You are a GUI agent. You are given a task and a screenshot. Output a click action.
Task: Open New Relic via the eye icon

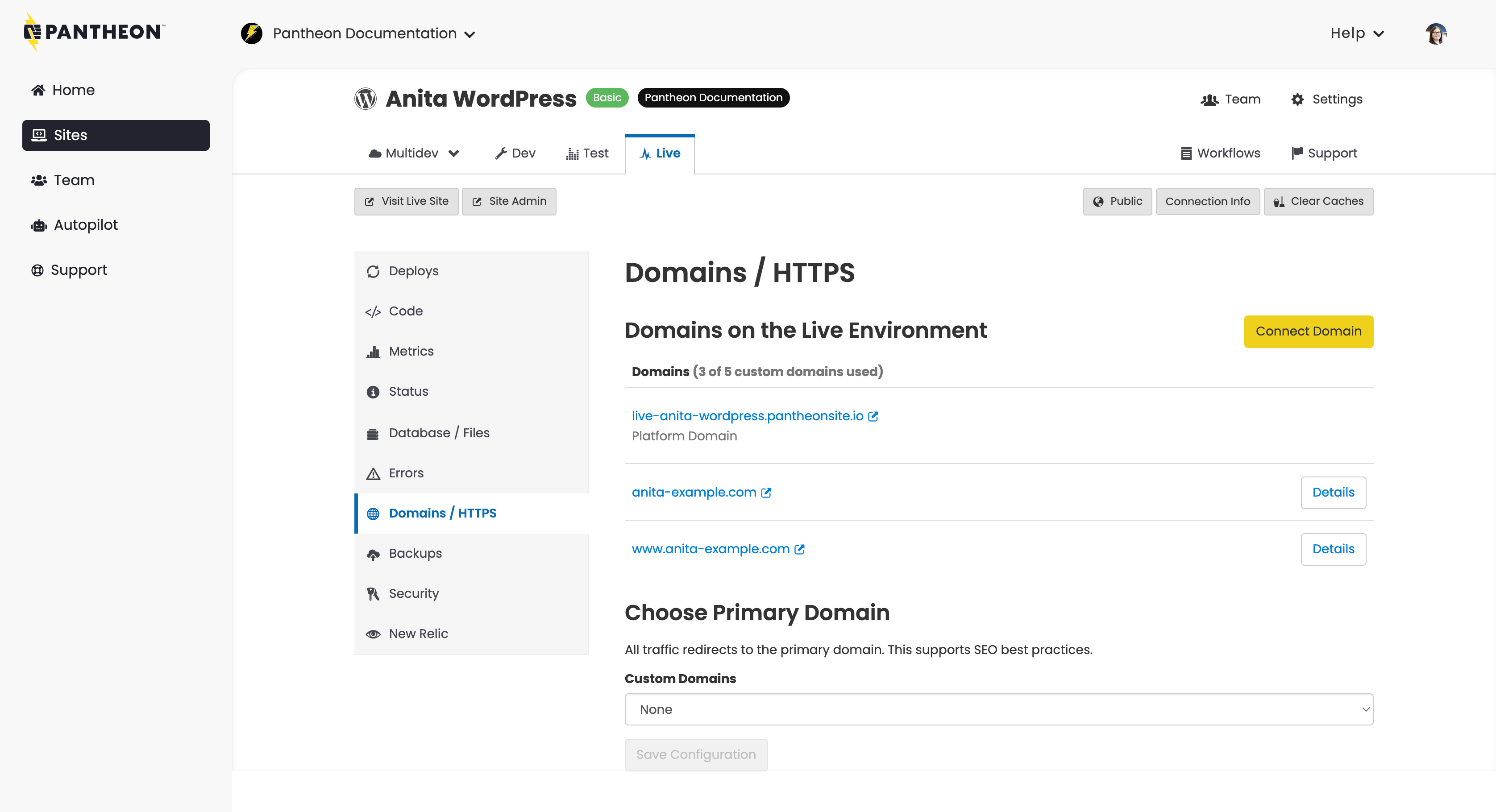[x=372, y=633]
